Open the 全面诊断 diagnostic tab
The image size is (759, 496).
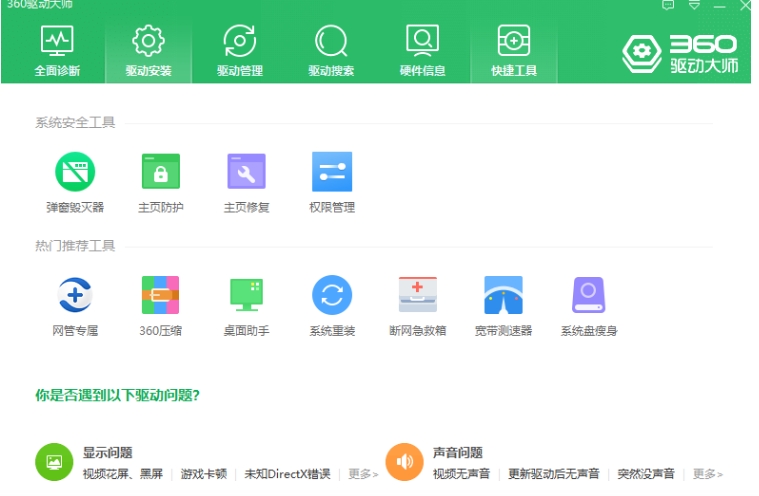pos(57,51)
